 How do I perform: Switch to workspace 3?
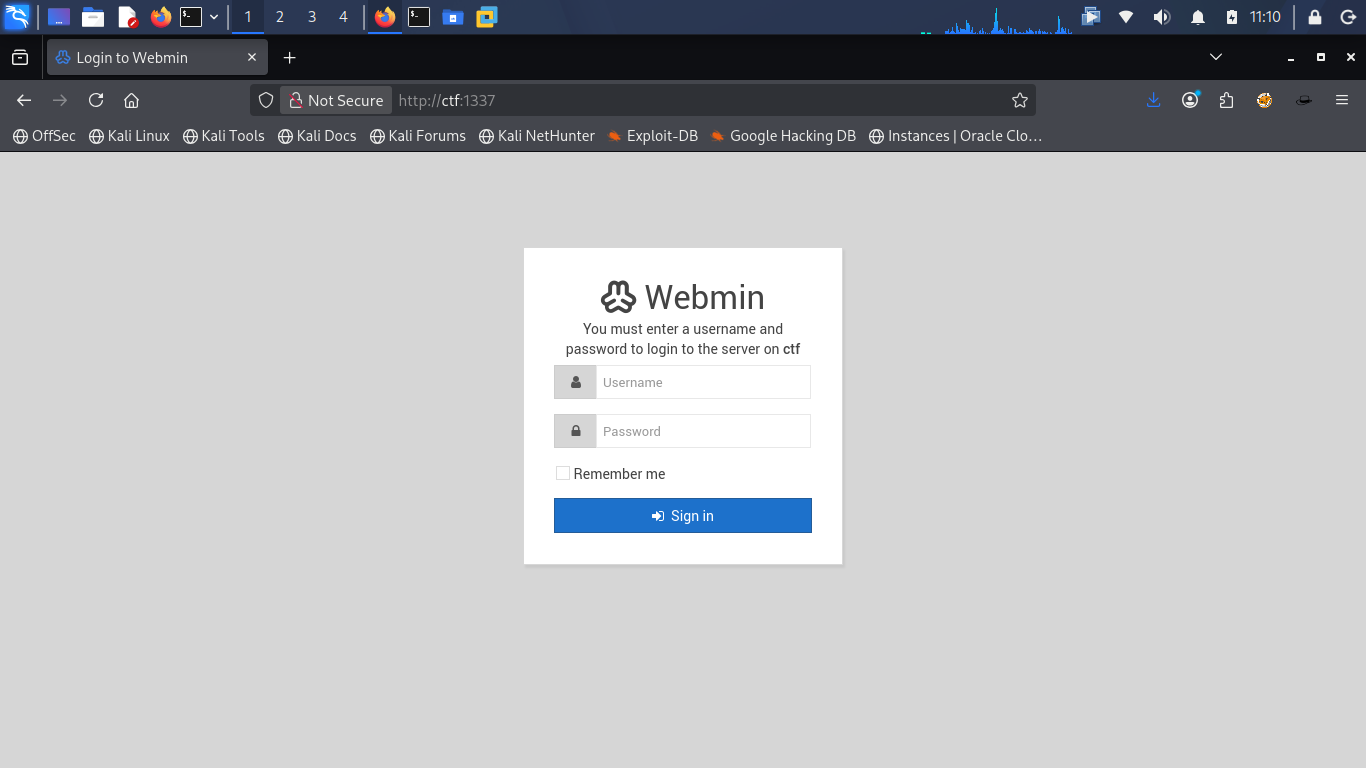click(312, 16)
